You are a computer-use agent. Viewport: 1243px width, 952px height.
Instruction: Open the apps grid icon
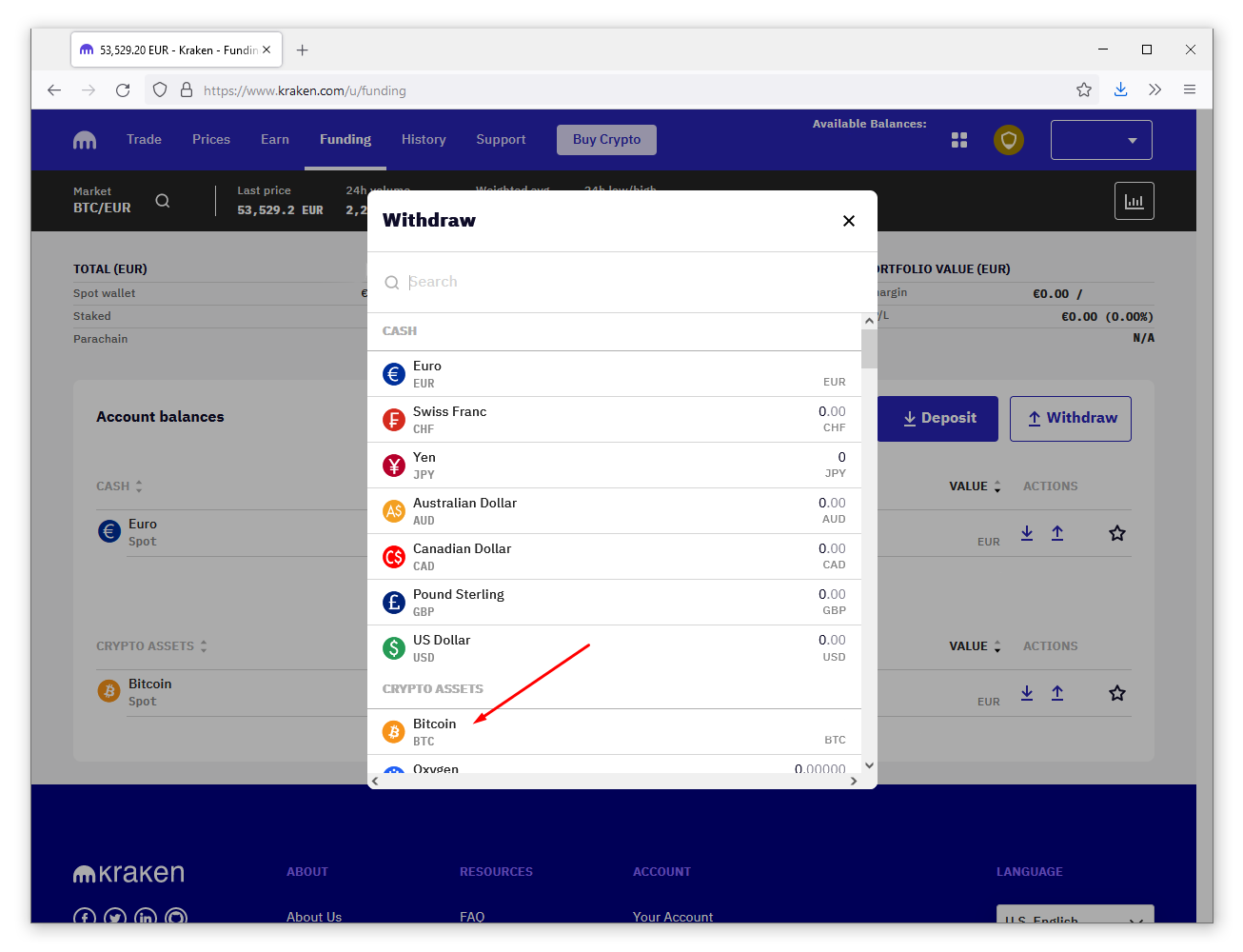(959, 140)
